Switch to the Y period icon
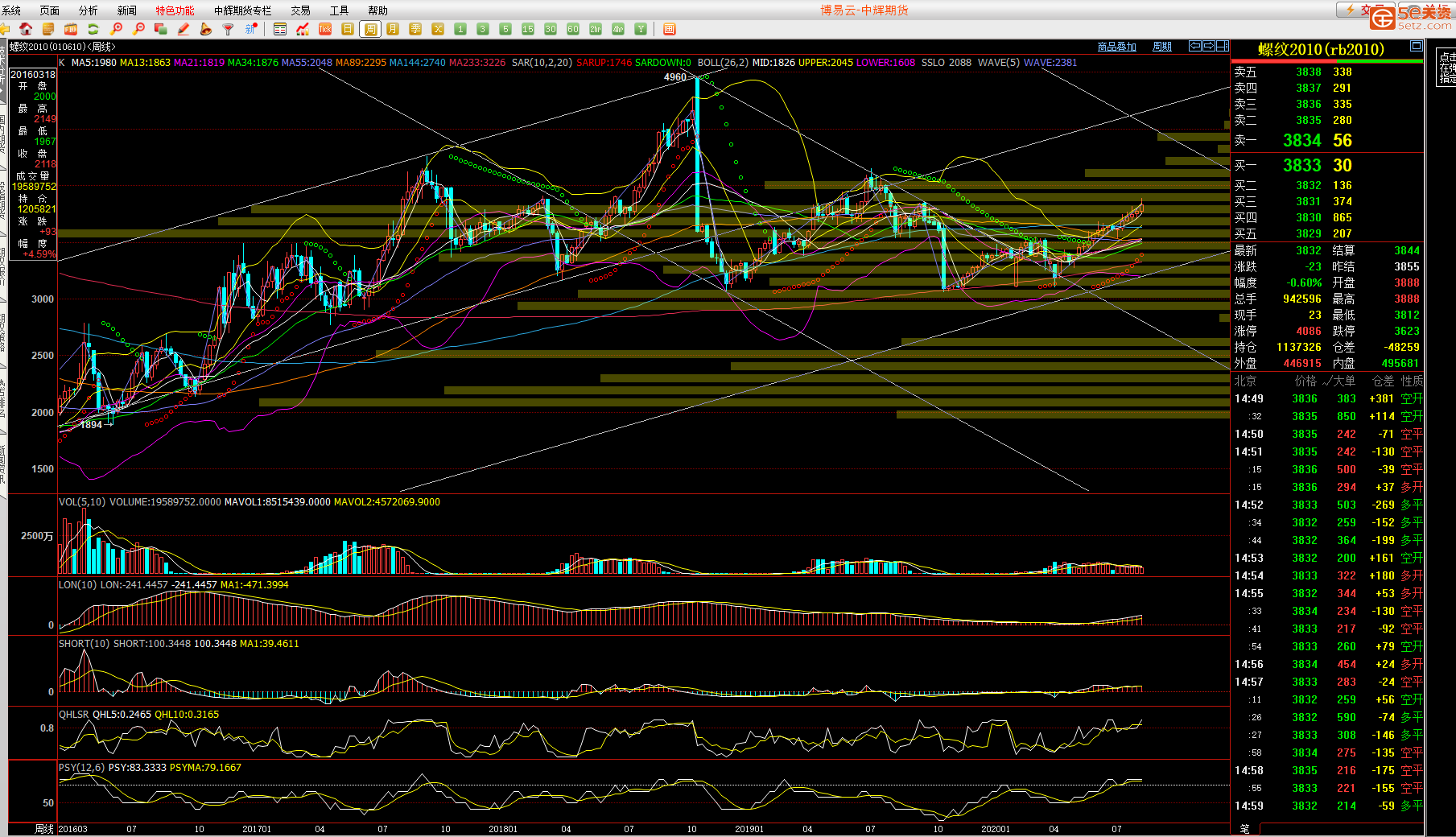This screenshot has height=837, width=1456. (641, 29)
